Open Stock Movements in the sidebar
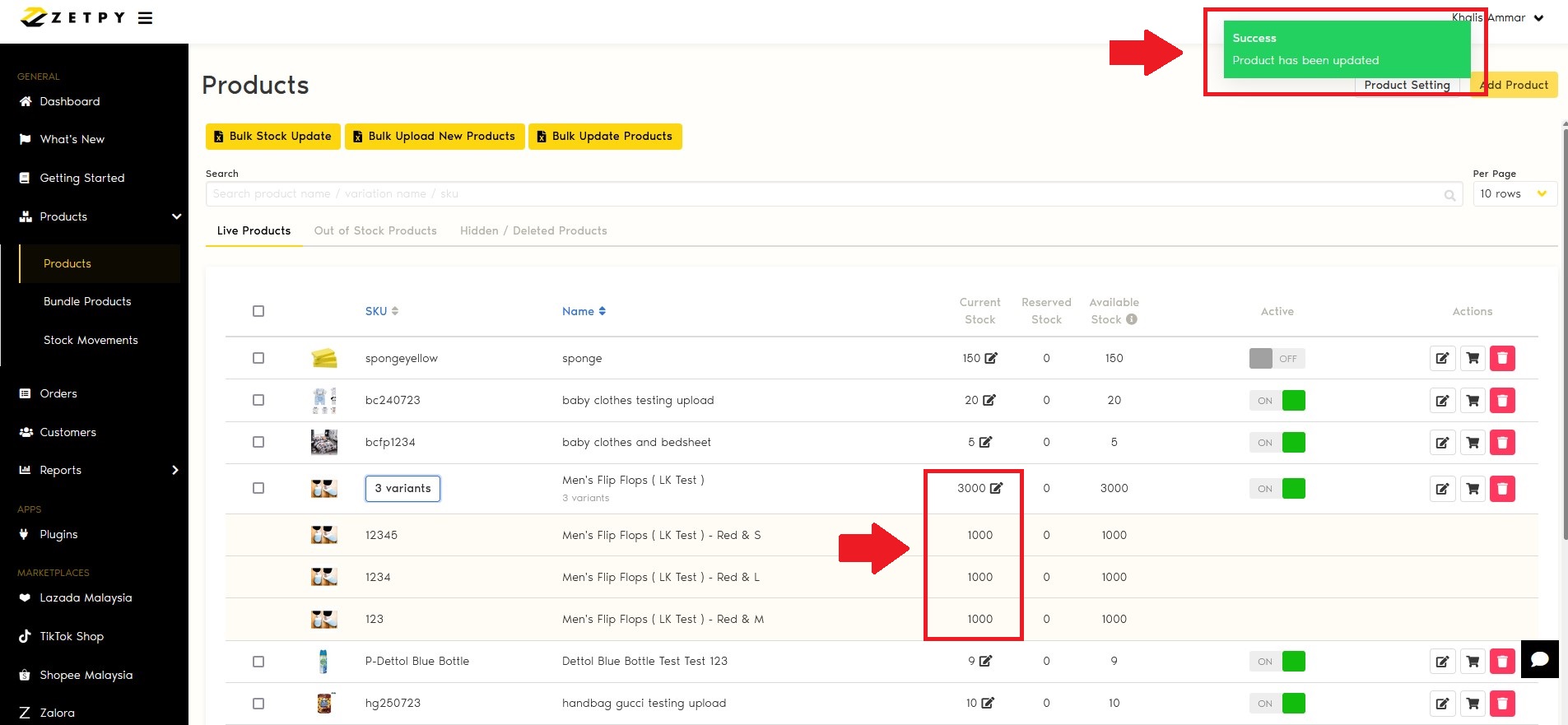The height and width of the screenshot is (725, 1568). point(91,340)
